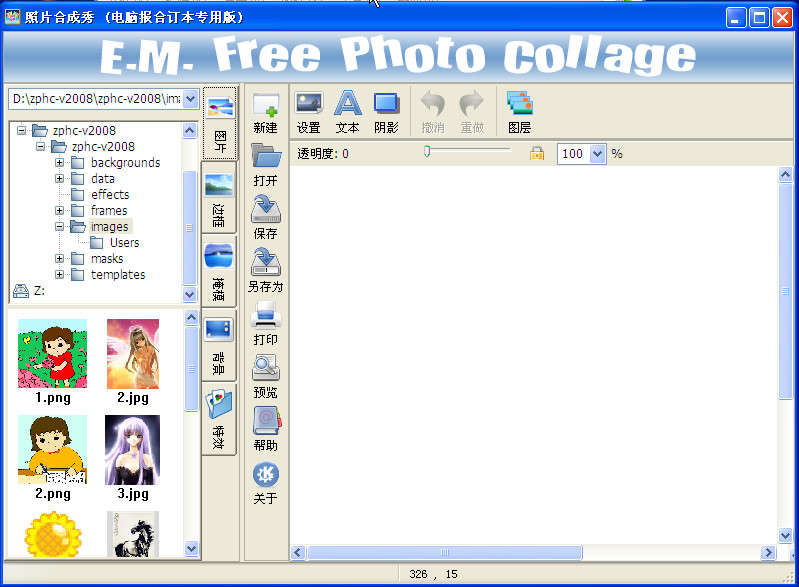The height and width of the screenshot is (587, 799).
Task: Click the 撤消 (Undo) arrow
Action: [433, 103]
